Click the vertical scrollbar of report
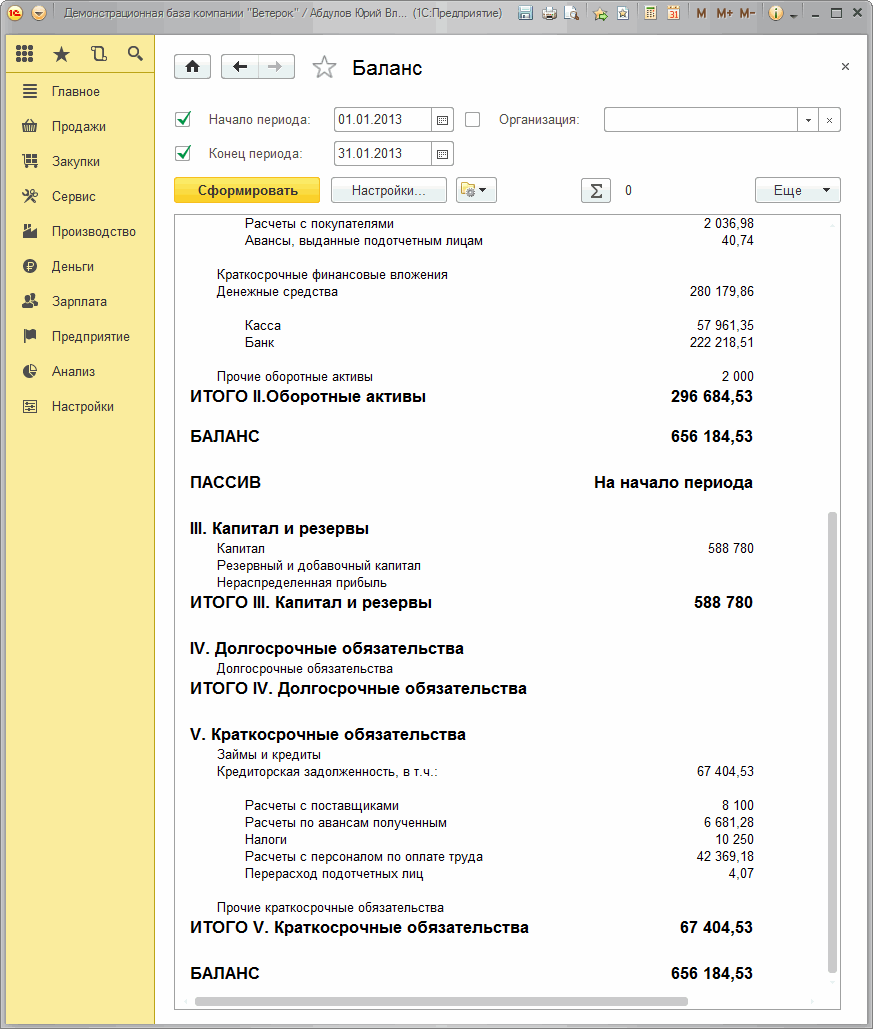 (x=832, y=742)
